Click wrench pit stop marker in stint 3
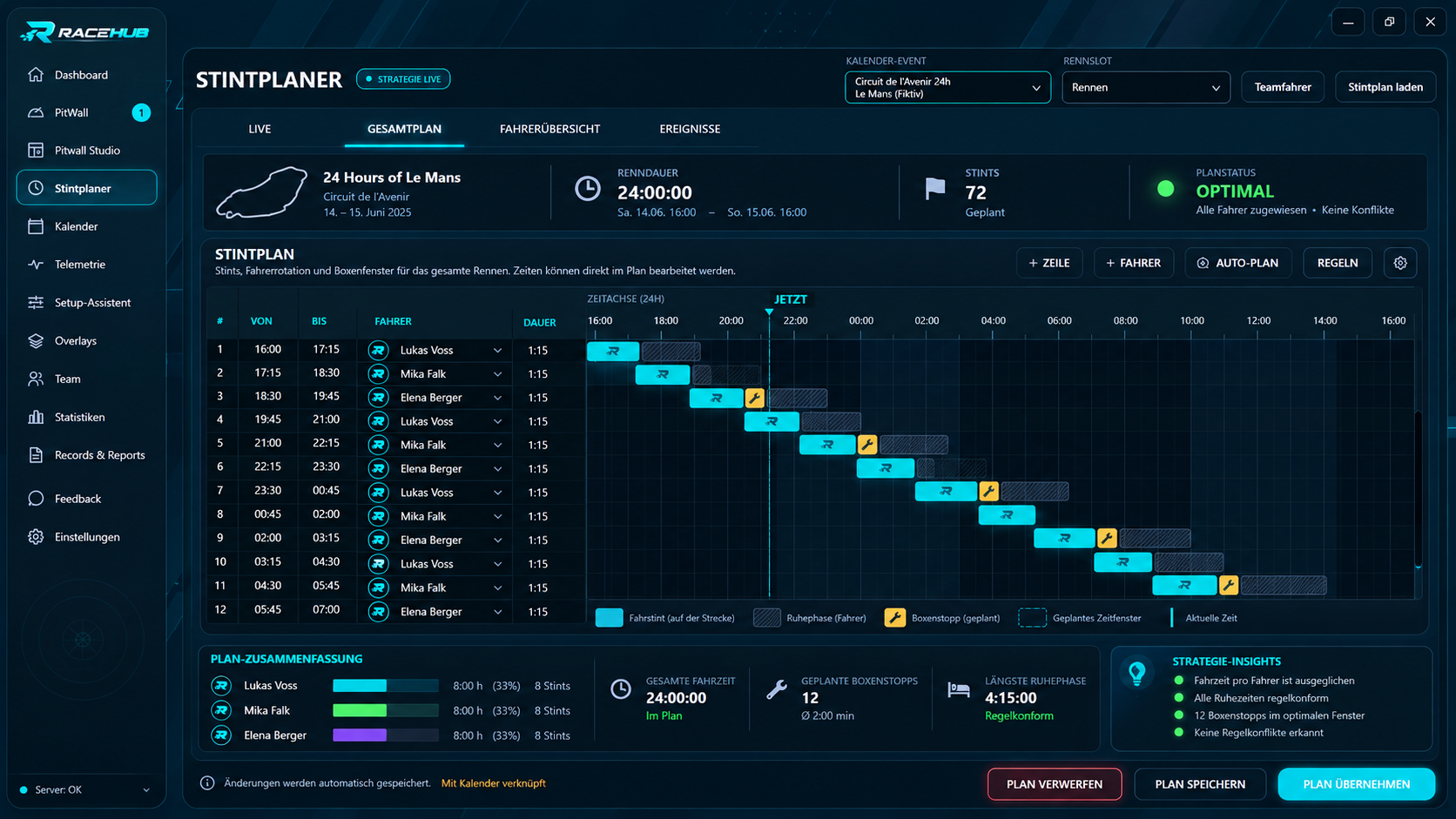This screenshot has height=819, width=1456. [x=755, y=399]
